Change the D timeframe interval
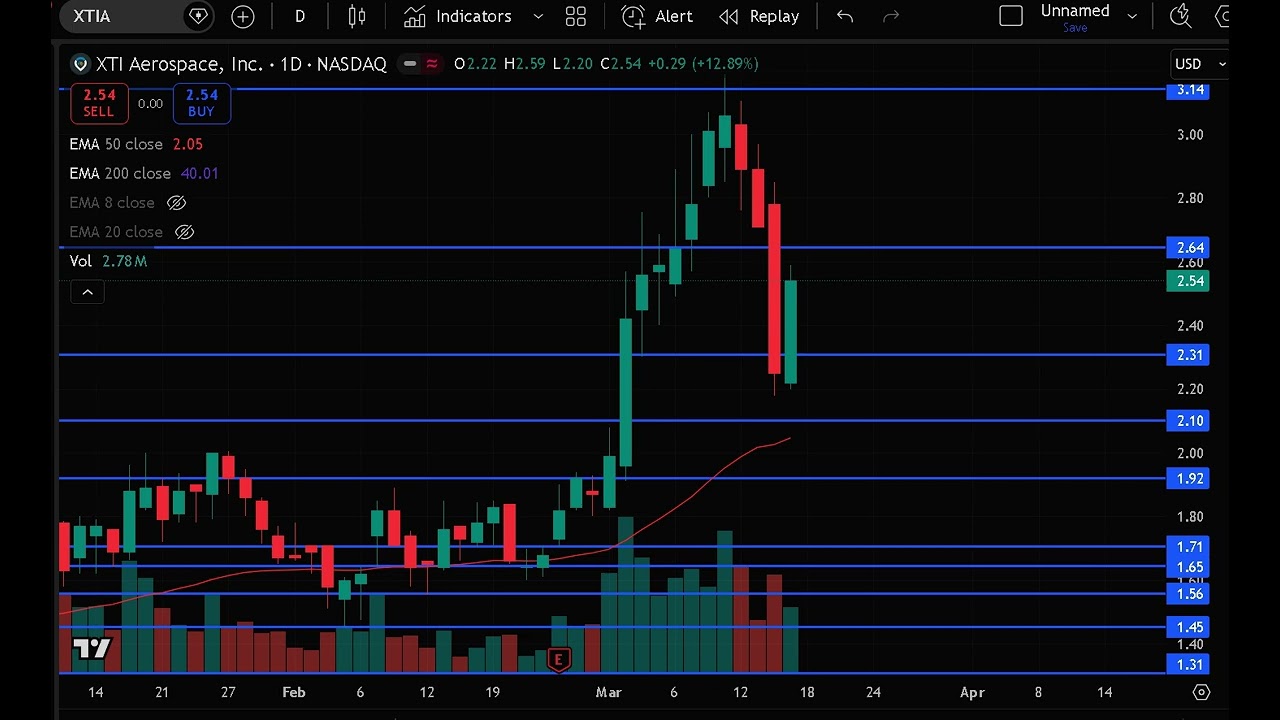The width and height of the screenshot is (1280, 720). (299, 16)
